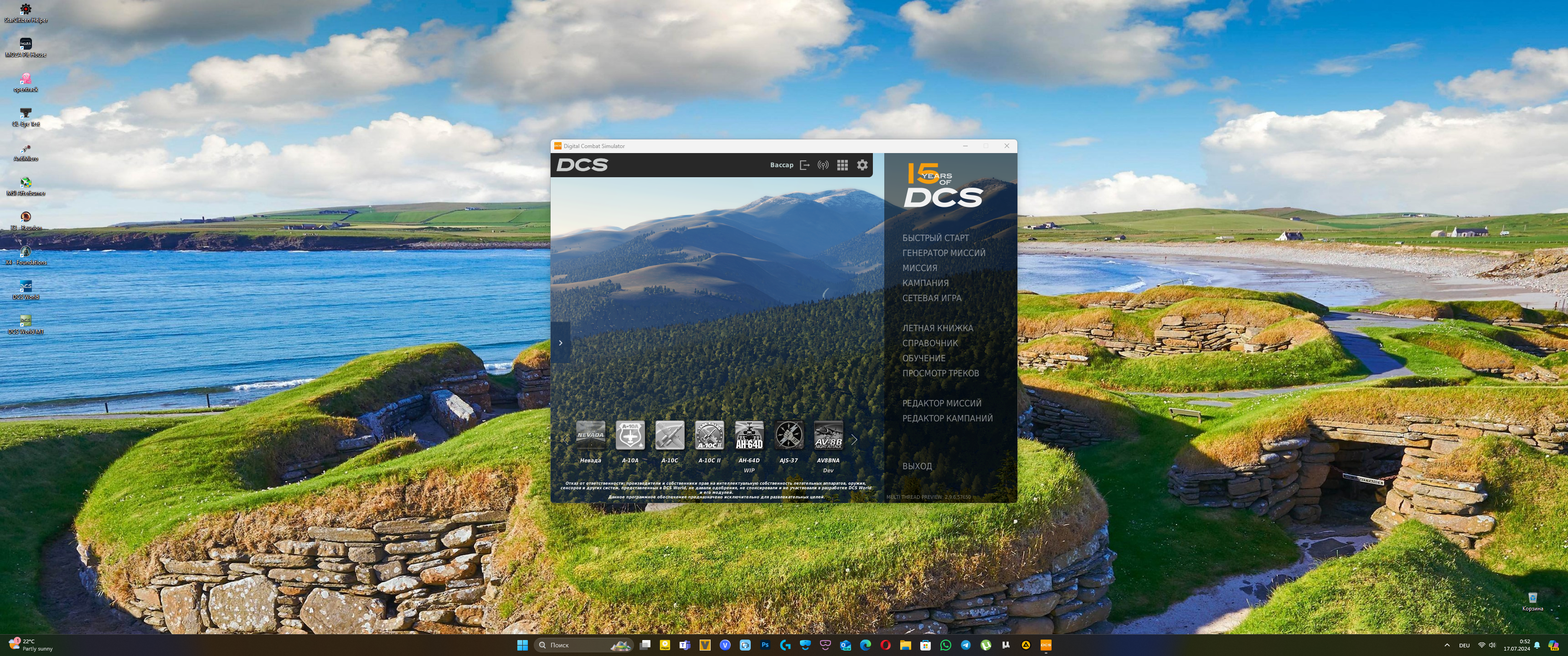
Task: Select DCS World desktop shortcut
Action: [26, 290]
